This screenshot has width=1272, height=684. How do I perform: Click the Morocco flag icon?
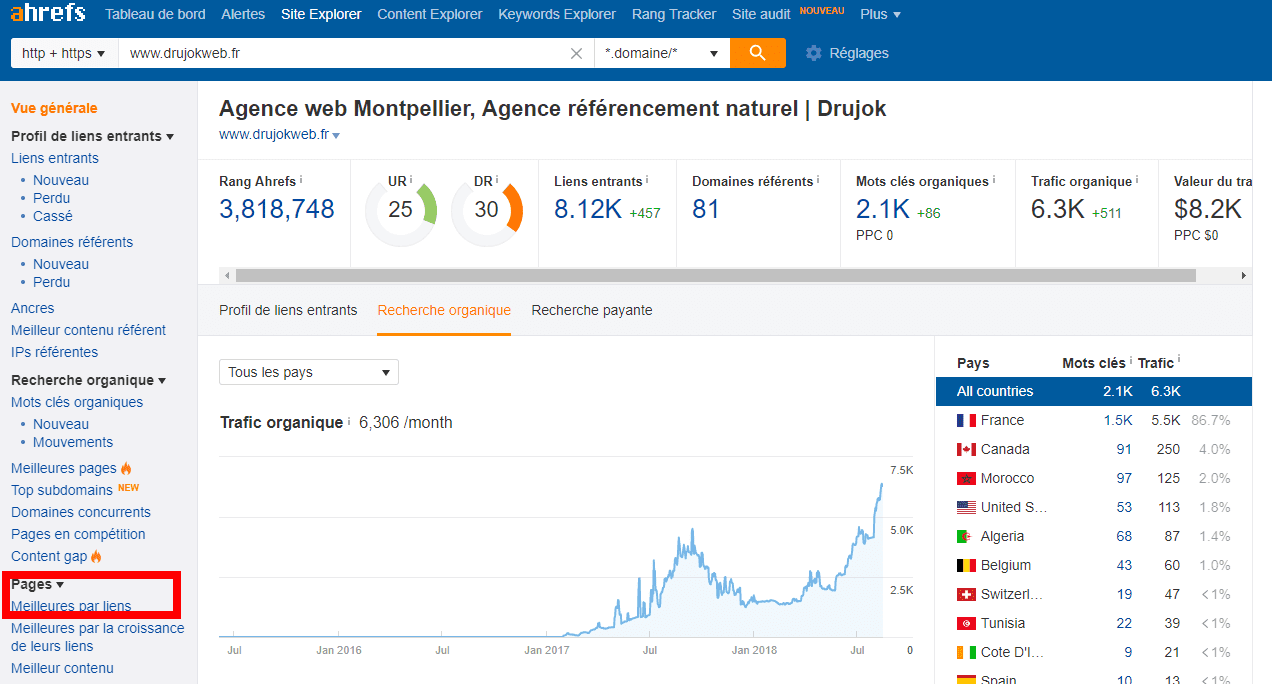(x=966, y=479)
